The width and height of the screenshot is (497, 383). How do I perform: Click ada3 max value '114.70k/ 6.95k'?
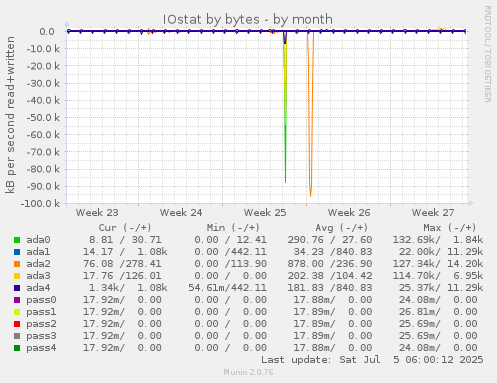[438, 276]
